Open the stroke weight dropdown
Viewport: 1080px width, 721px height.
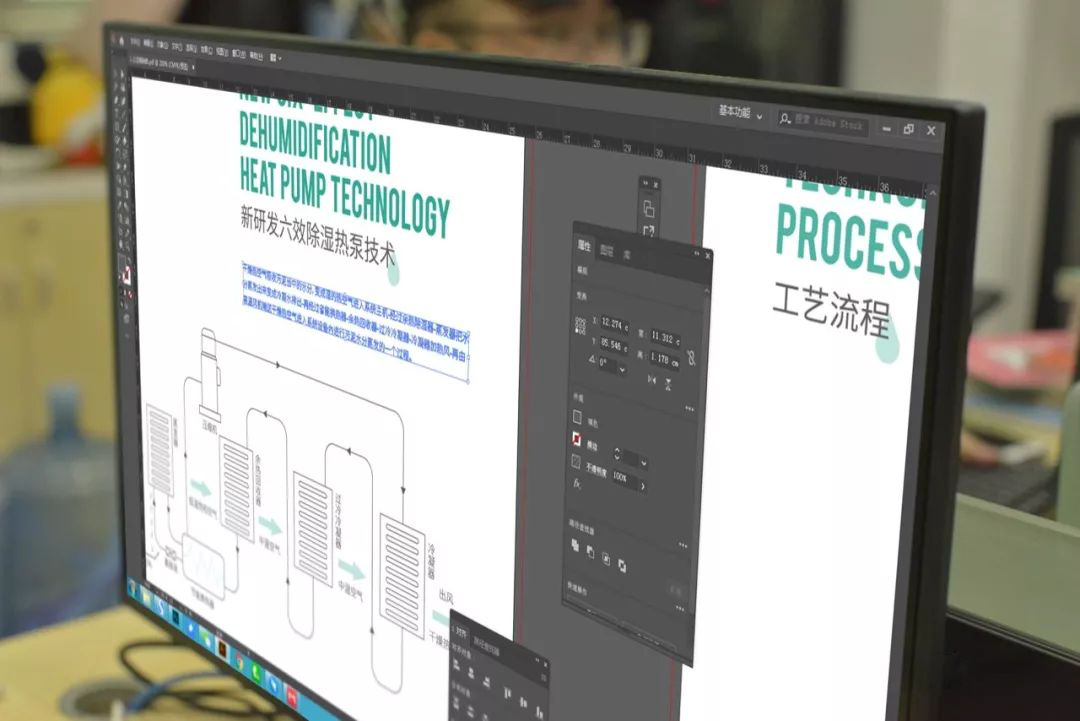coord(644,462)
